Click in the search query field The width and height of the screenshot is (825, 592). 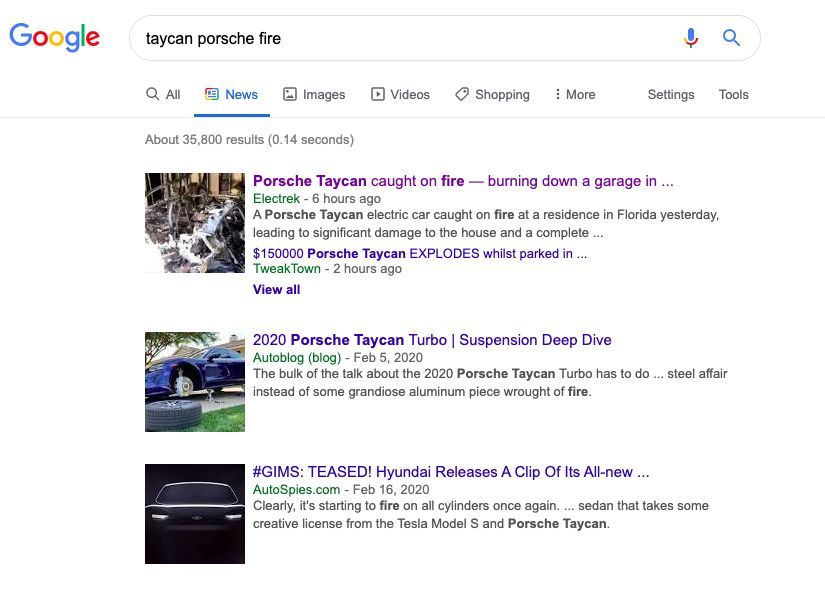coord(400,38)
